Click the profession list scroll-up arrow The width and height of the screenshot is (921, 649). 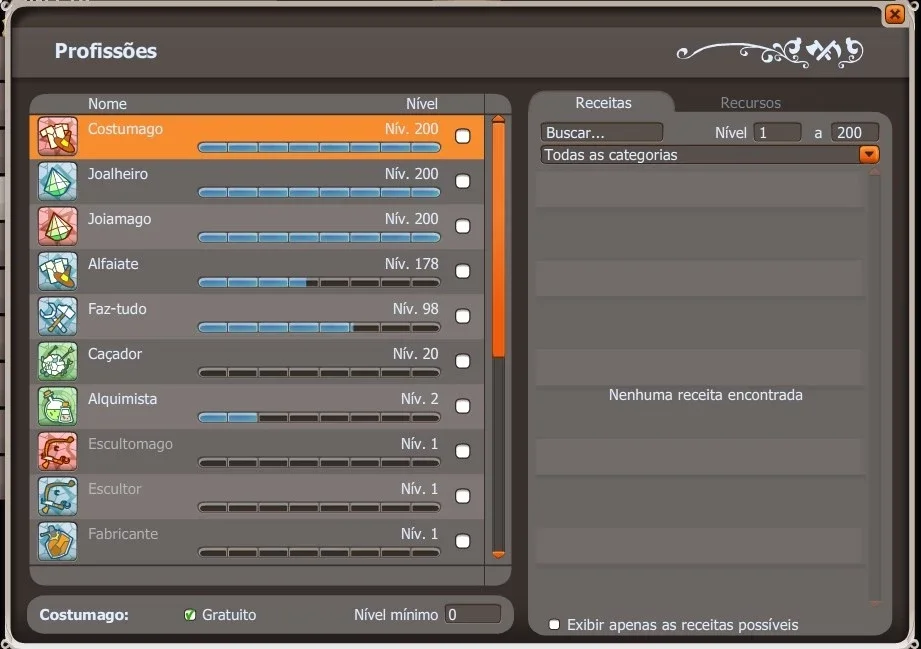click(x=498, y=119)
